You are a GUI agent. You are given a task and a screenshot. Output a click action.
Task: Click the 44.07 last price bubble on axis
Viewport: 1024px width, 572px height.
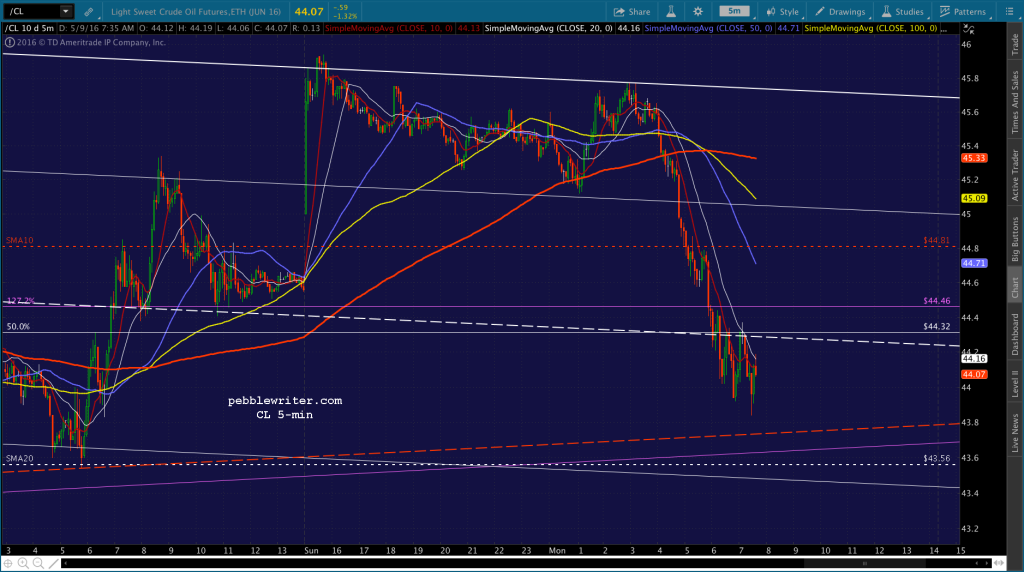pyautogui.click(x=974, y=374)
